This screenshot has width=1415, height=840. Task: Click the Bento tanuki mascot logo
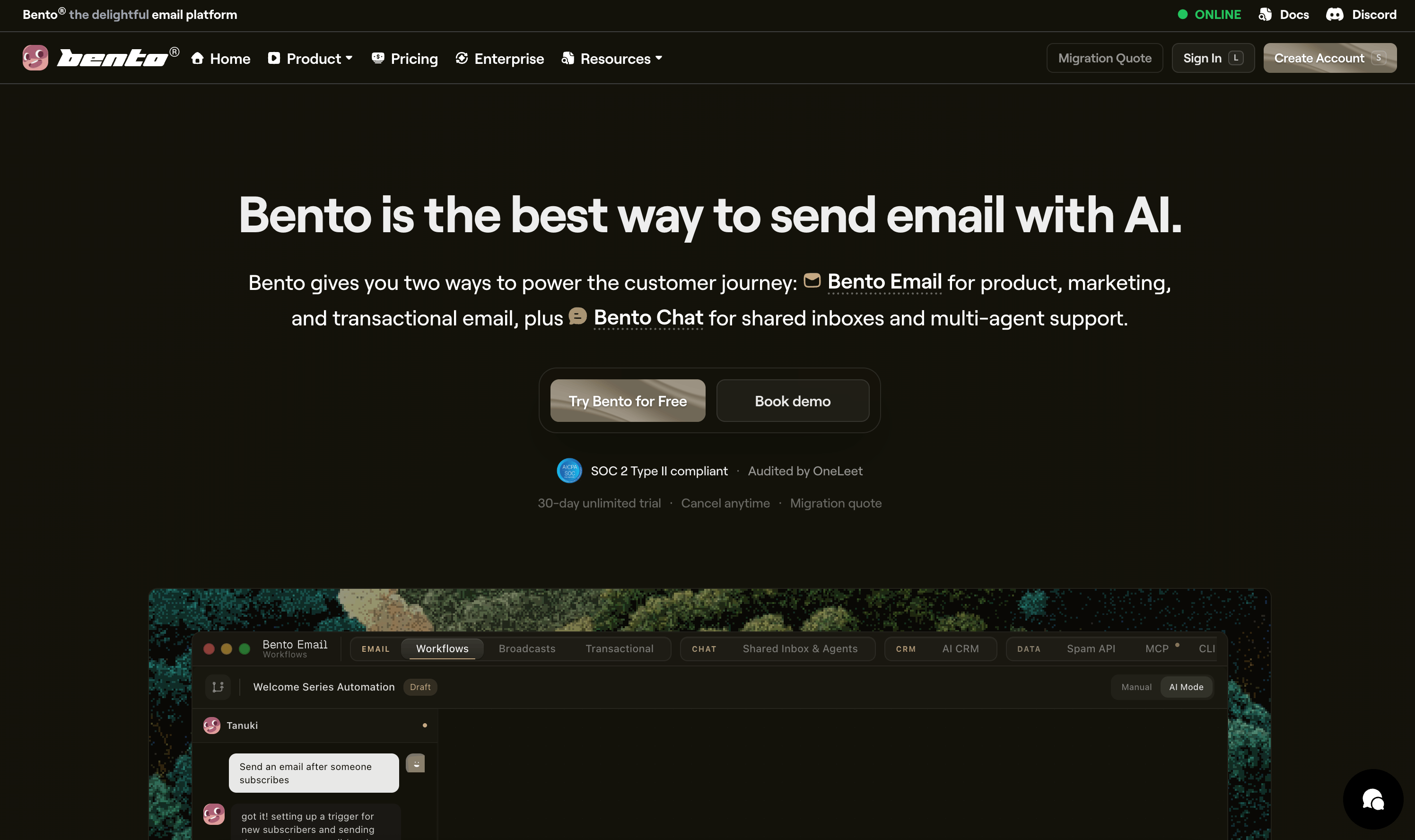[35, 58]
